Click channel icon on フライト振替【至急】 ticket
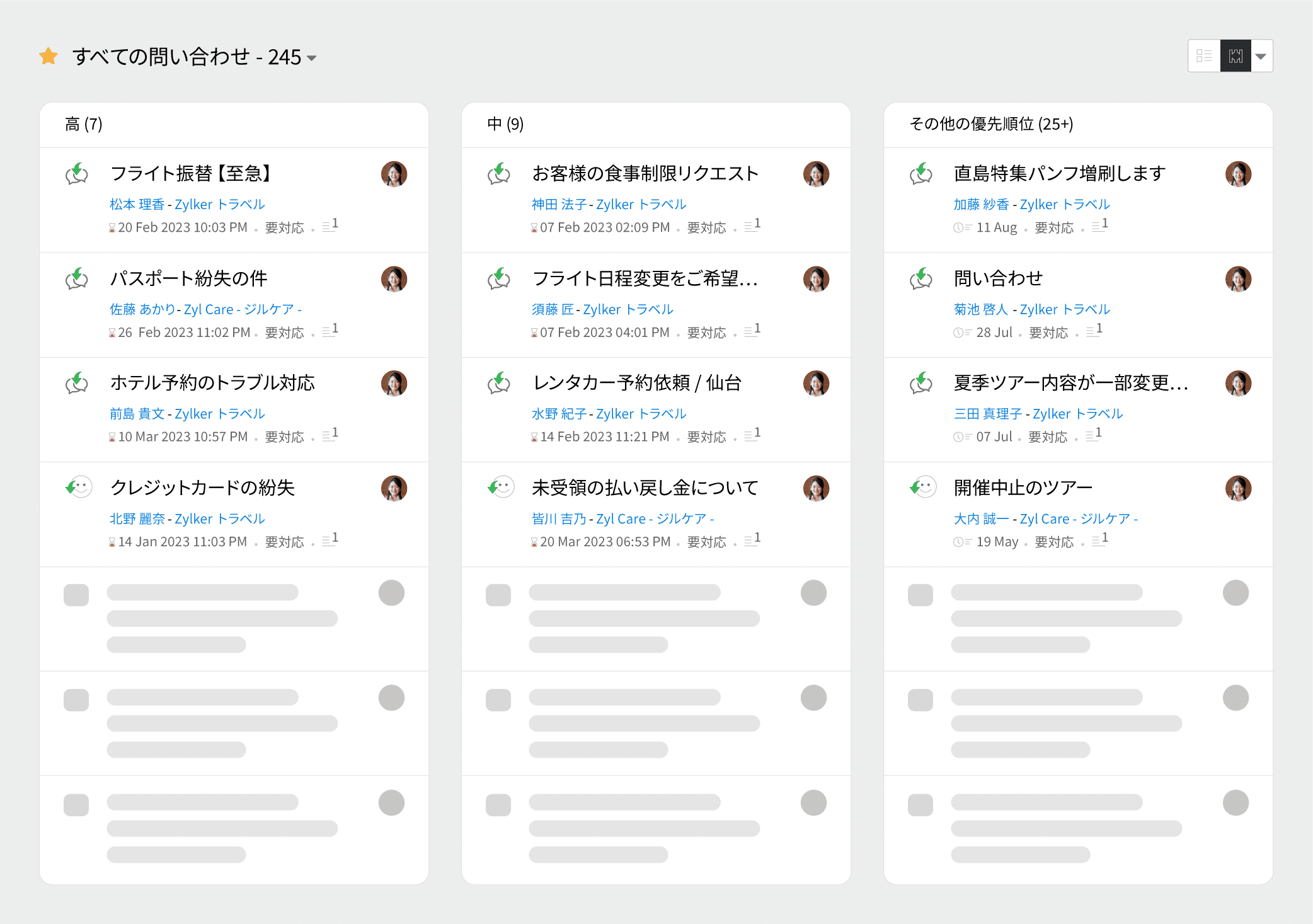Image resolution: width=1313 pixels, height=924 pixels. (x=77, y=174)
